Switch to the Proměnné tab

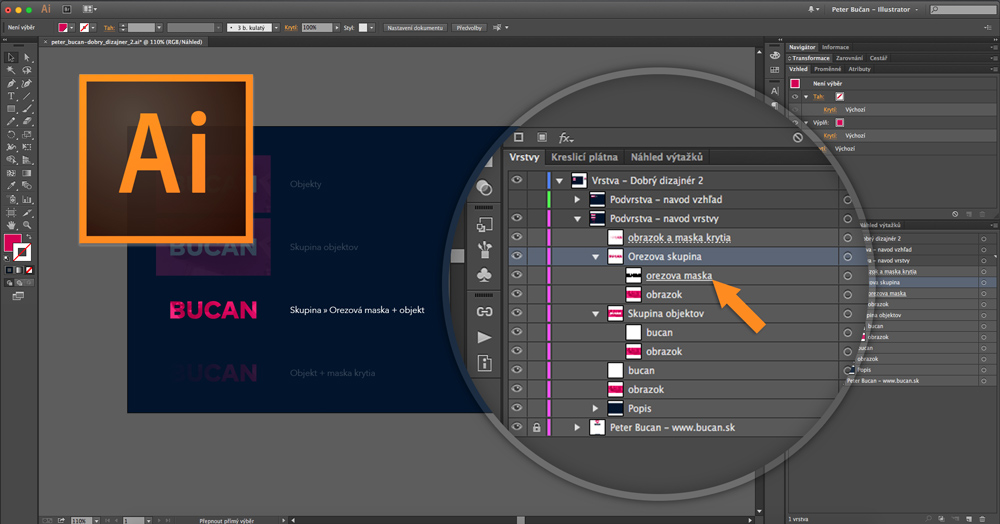pyautogui.click(x=827, y=69)
